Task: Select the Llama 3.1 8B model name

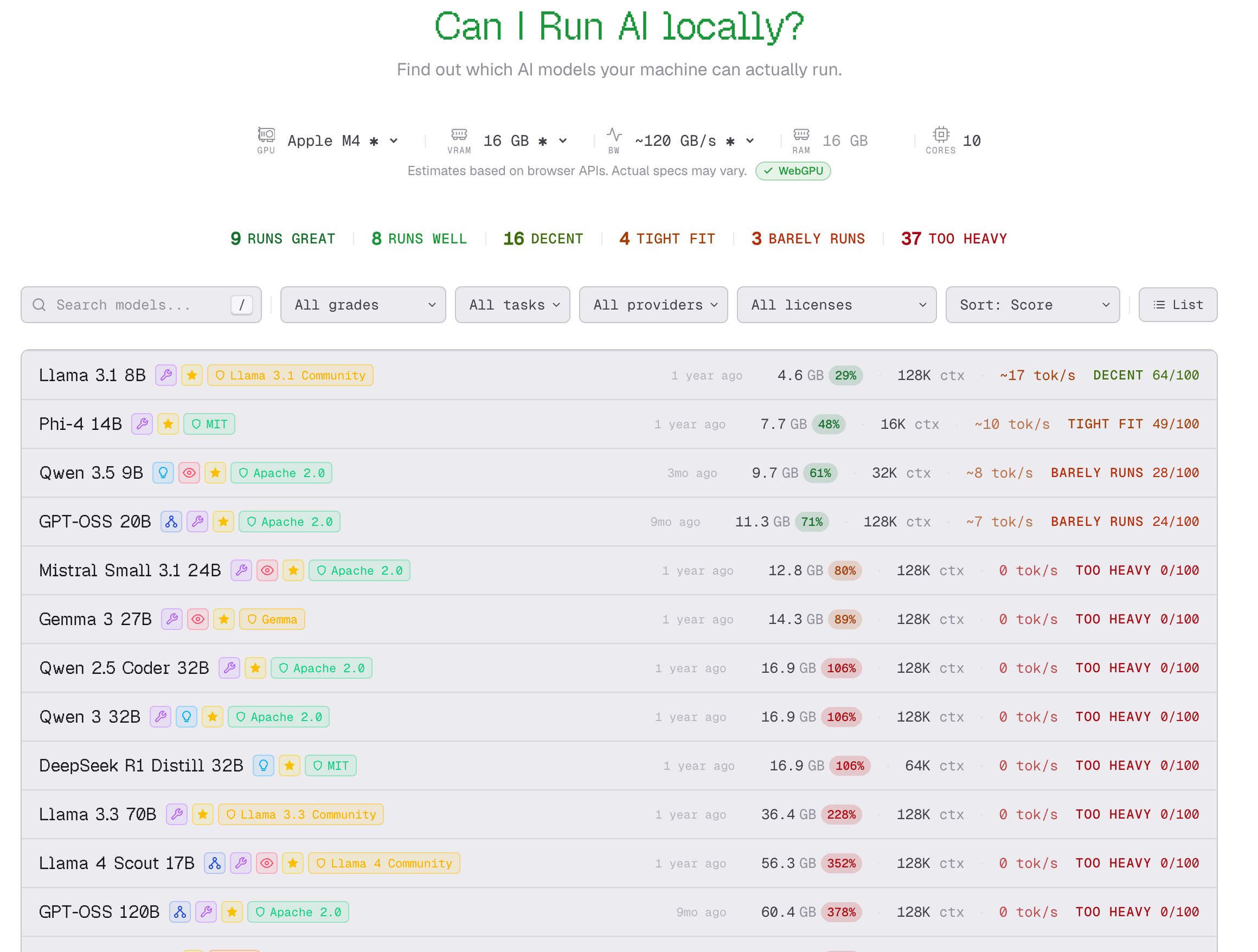Action: pos(92,375)
